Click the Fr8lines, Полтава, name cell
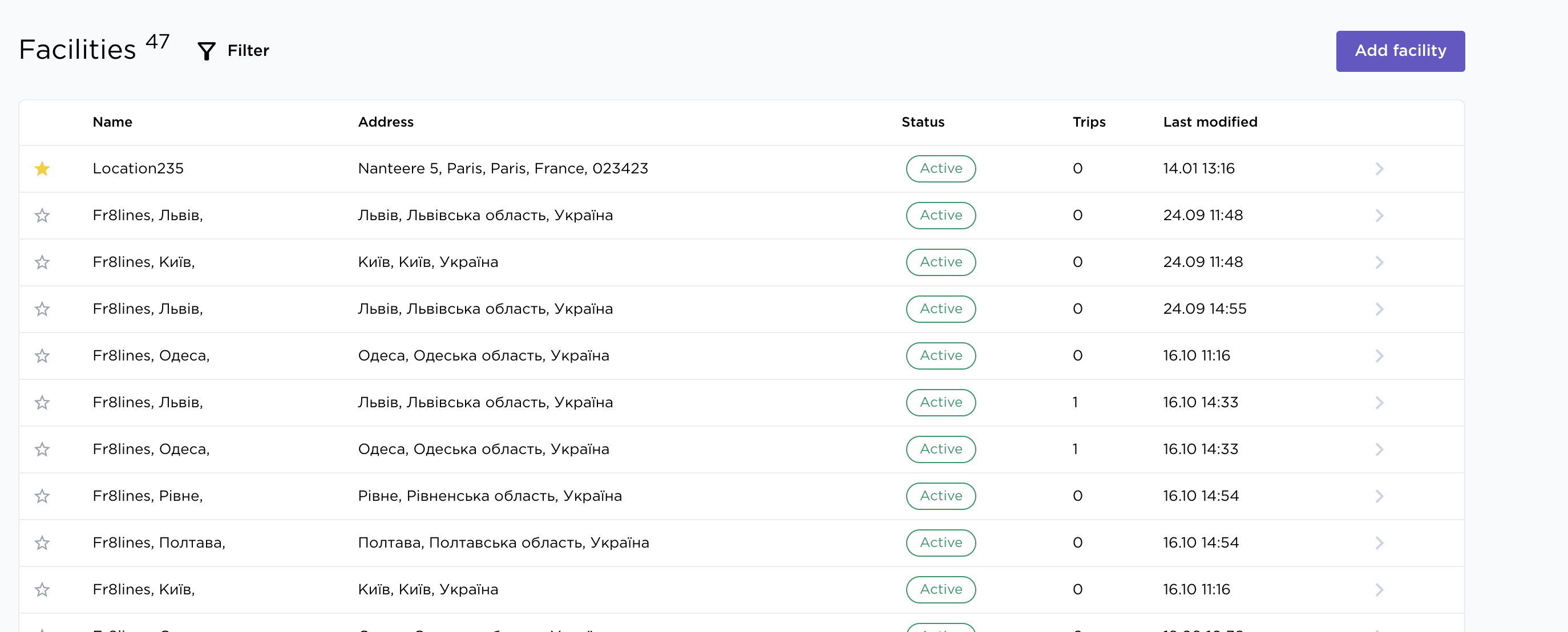 (159, 542)
